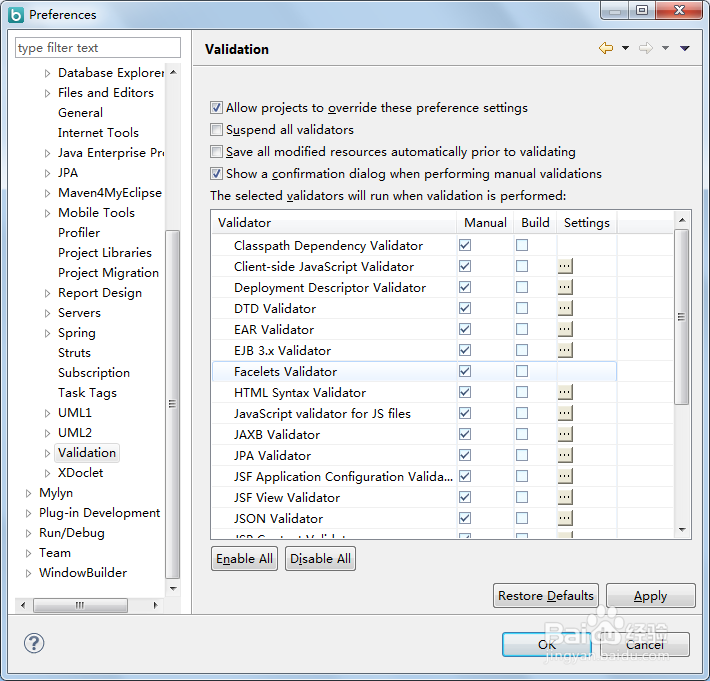Click the Disable All button
The image size is (710, 681).
[320, 559]
